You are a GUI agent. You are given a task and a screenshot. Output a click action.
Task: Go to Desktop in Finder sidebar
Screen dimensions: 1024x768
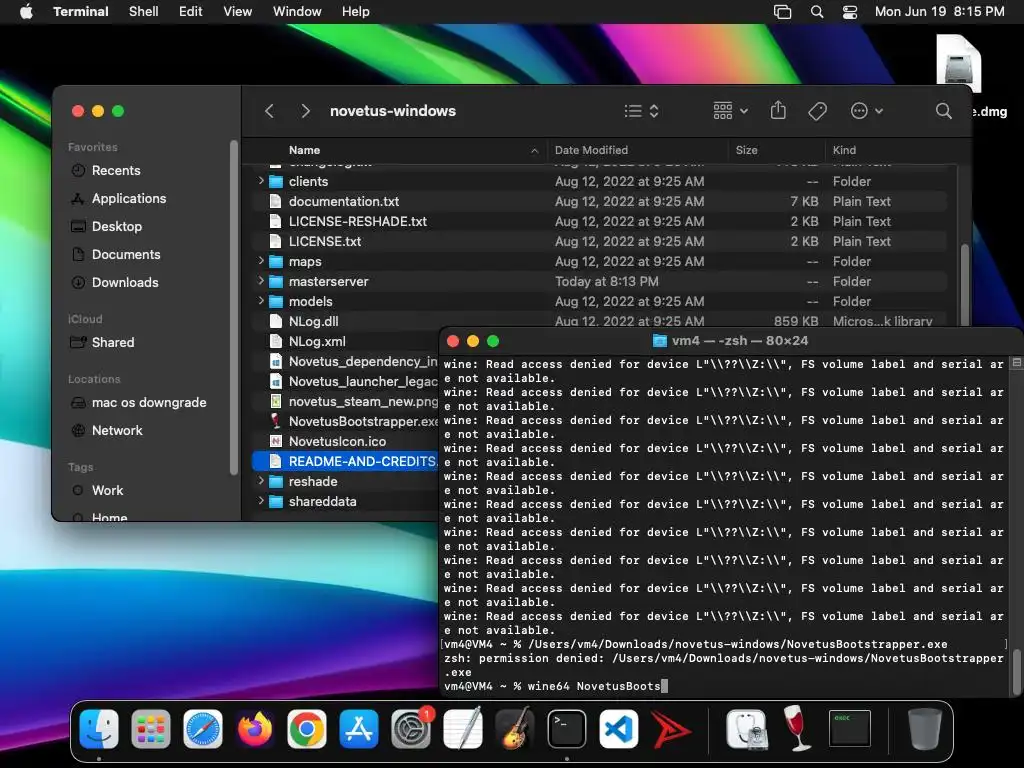(116, 227)
